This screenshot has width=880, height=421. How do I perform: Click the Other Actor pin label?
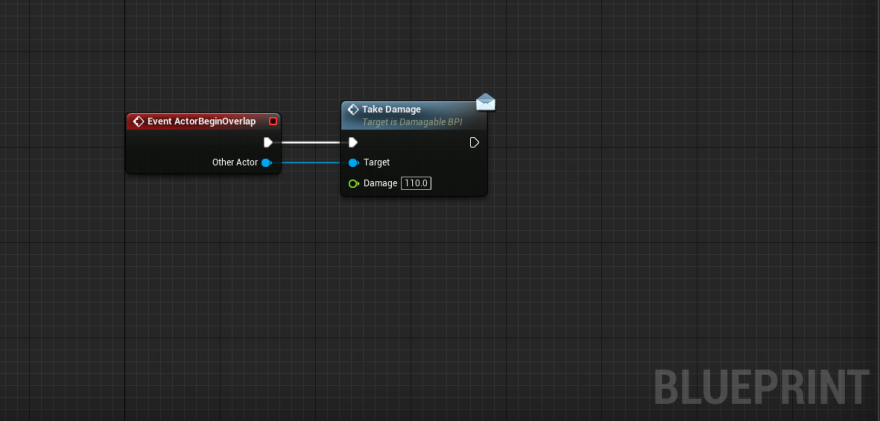234,162
